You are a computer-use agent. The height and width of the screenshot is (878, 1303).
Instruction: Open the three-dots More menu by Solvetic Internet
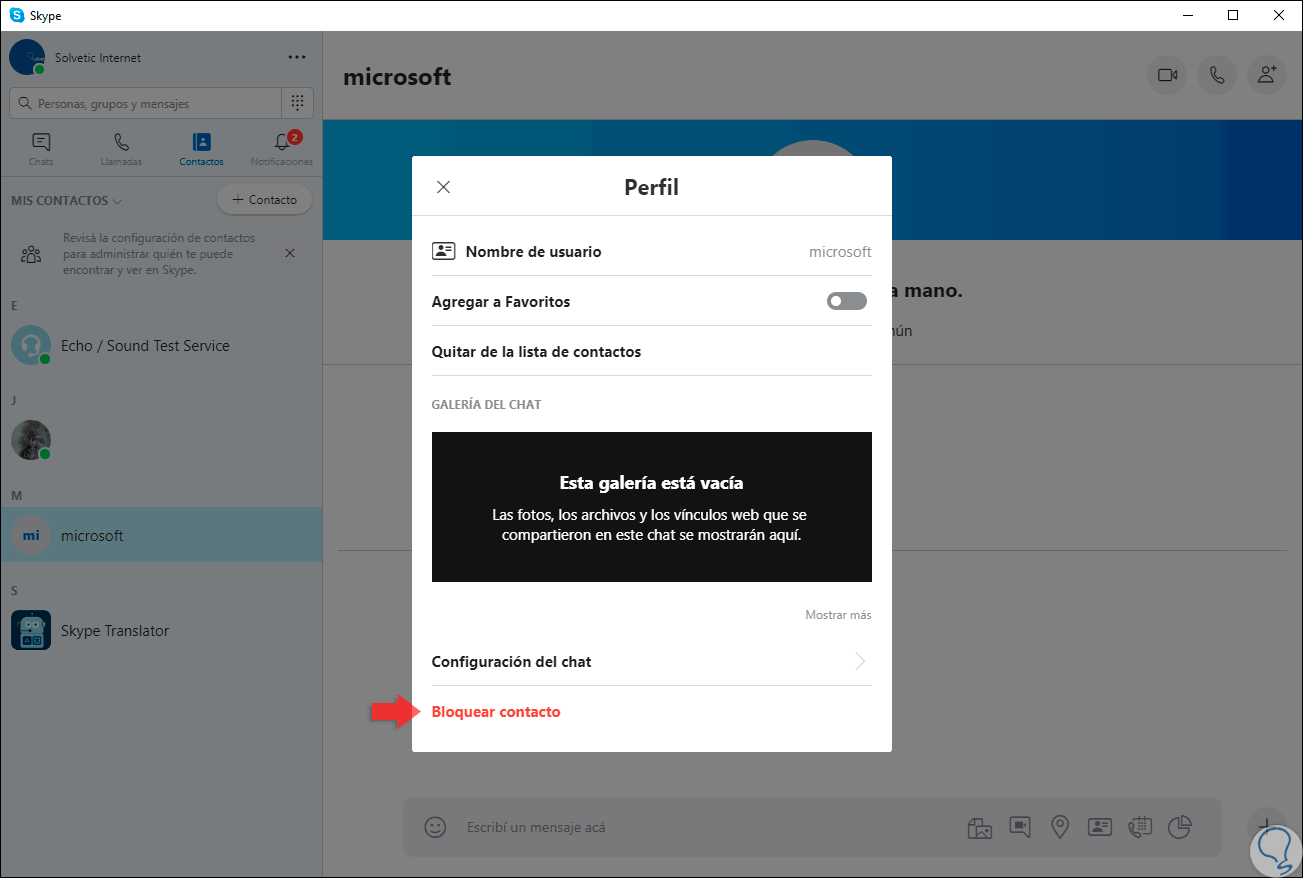pyautogui.click(x=297, y=58)
